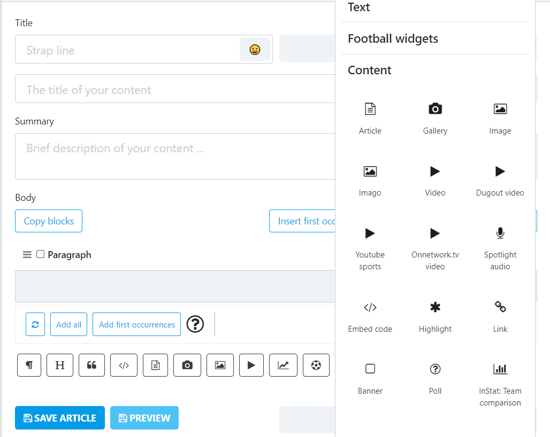Grab the Paragraph block reorder handle
The width and height of the screenshot is (550, 437).
click(x=27, y=255)
